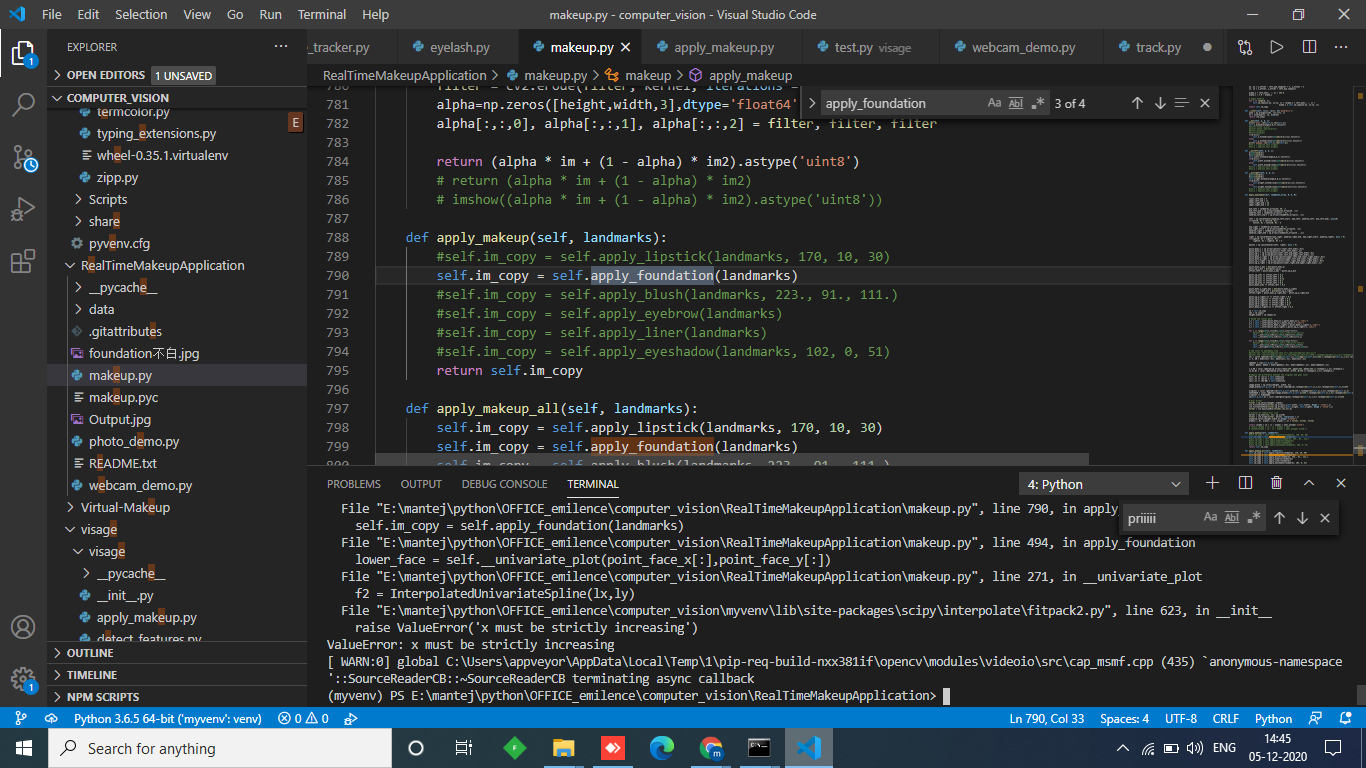Click UTF-8 encoding in status bar

[x=1180, y=718]
